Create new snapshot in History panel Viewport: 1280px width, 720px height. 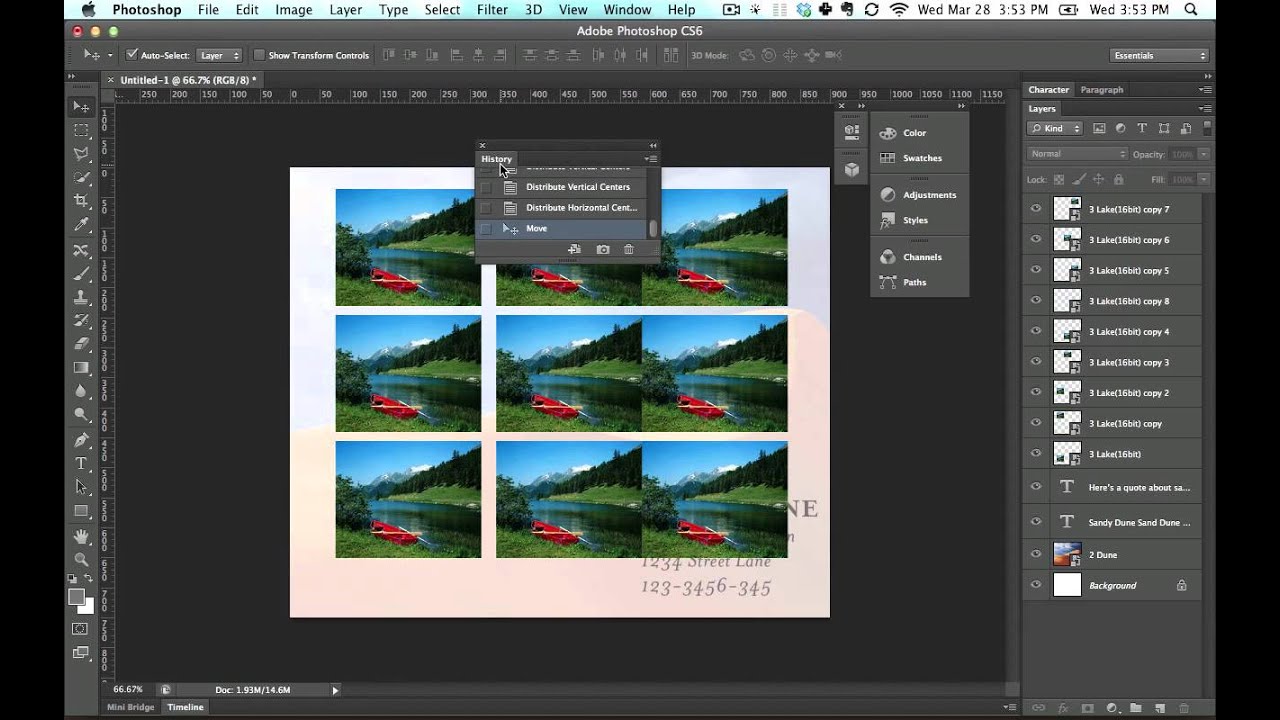[603, 249]
